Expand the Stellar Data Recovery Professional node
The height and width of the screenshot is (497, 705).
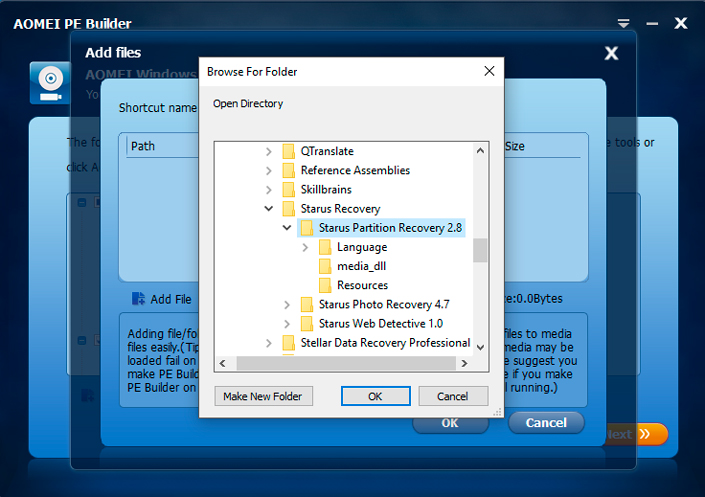[268, 343]
